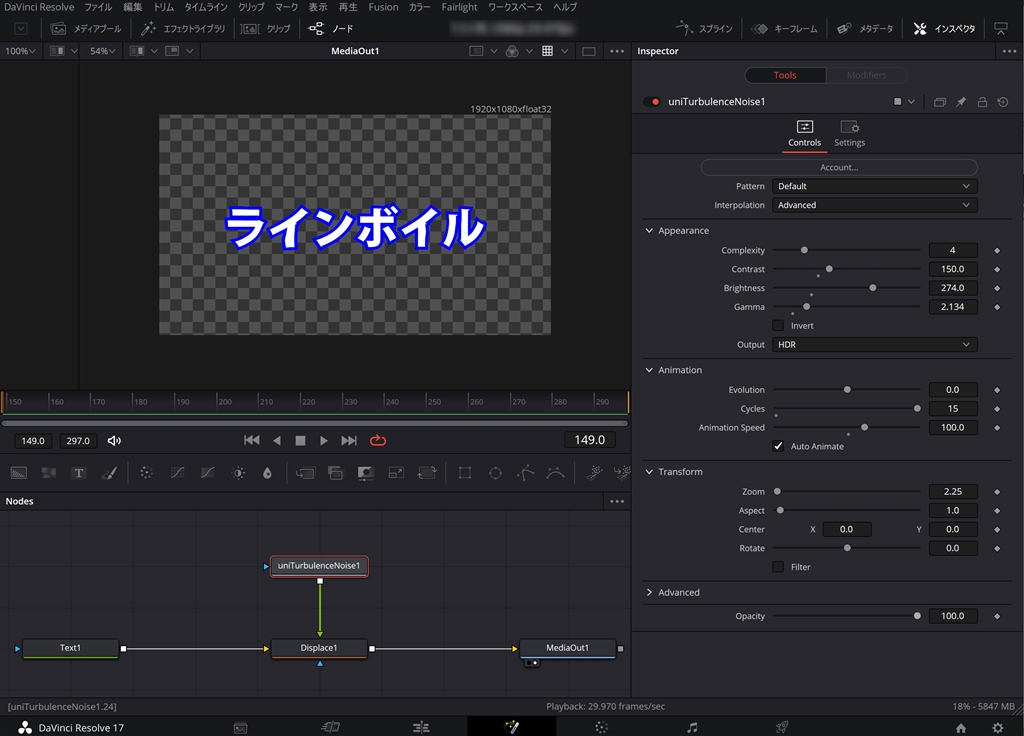
Task: Select the Paint brush tool
Action: [109, 473]
